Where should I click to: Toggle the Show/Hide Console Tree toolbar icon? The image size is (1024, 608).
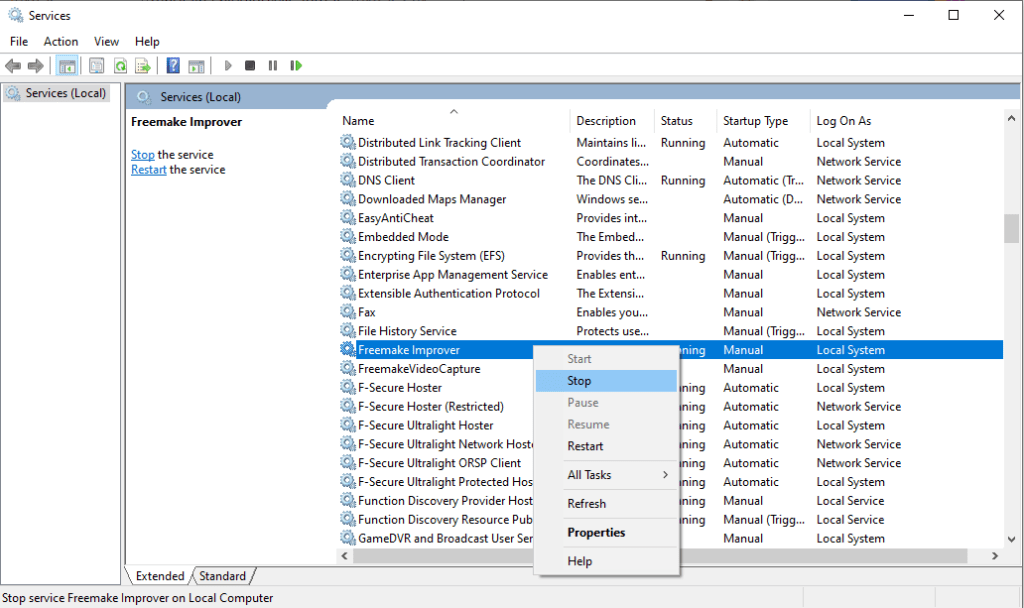[67, 66]
